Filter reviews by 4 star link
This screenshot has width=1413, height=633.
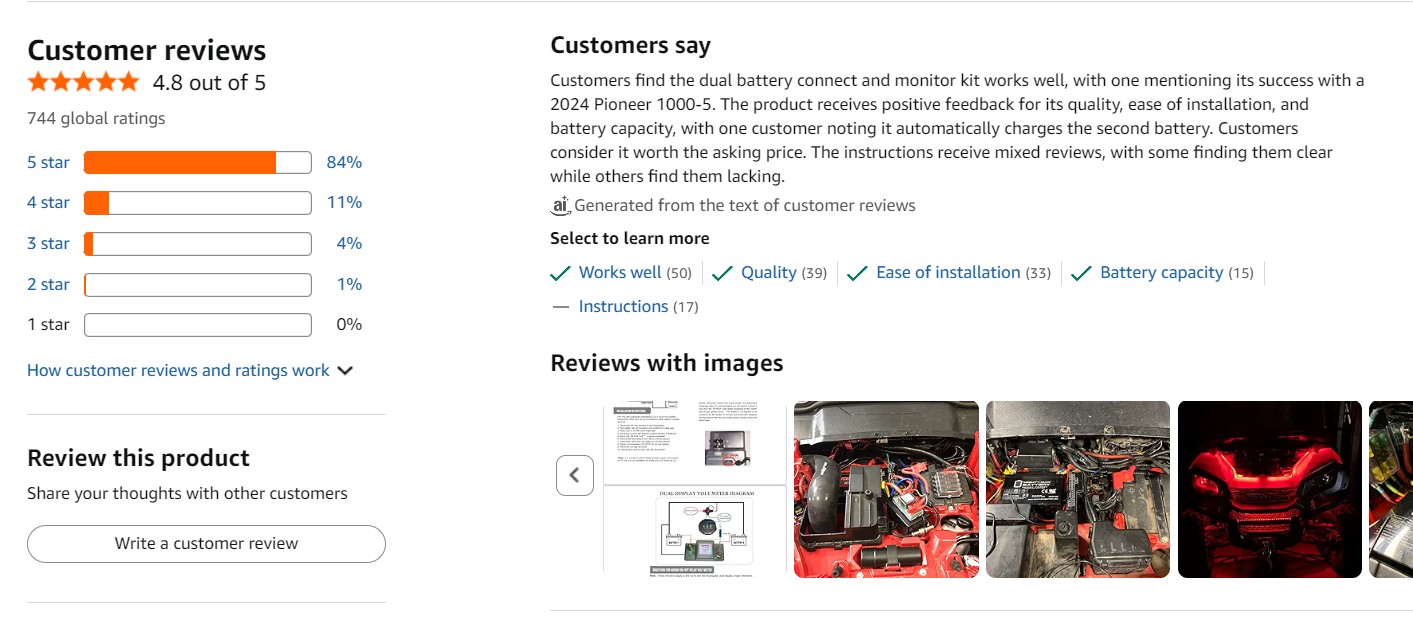point(48,203)
